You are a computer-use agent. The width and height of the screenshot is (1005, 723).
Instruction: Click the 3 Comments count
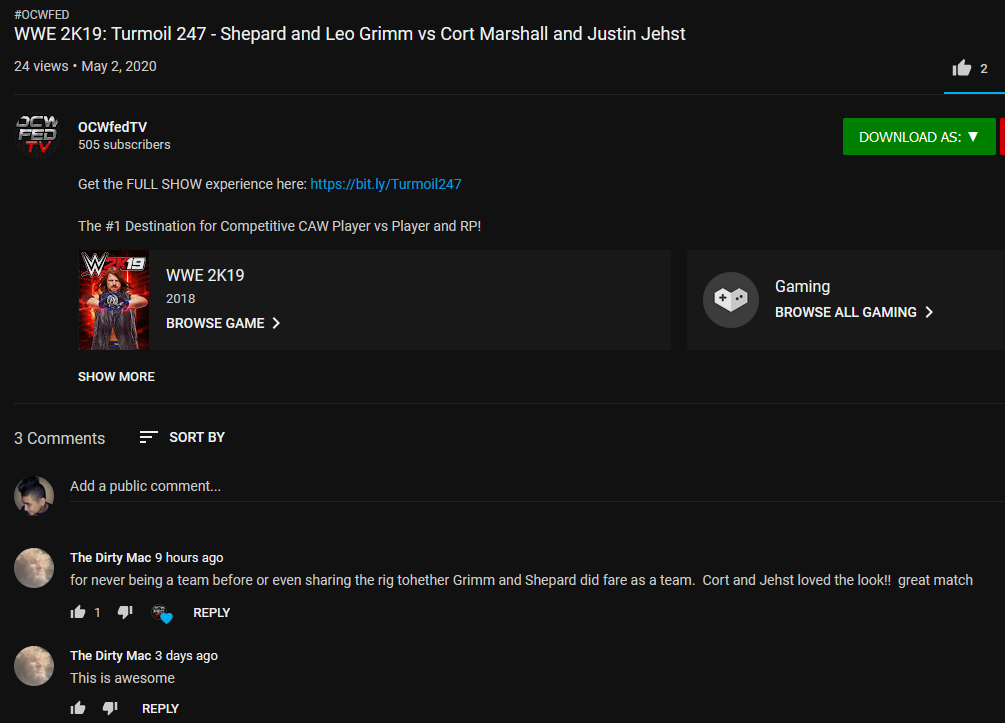pyautogui.click(x=60, y=438)
